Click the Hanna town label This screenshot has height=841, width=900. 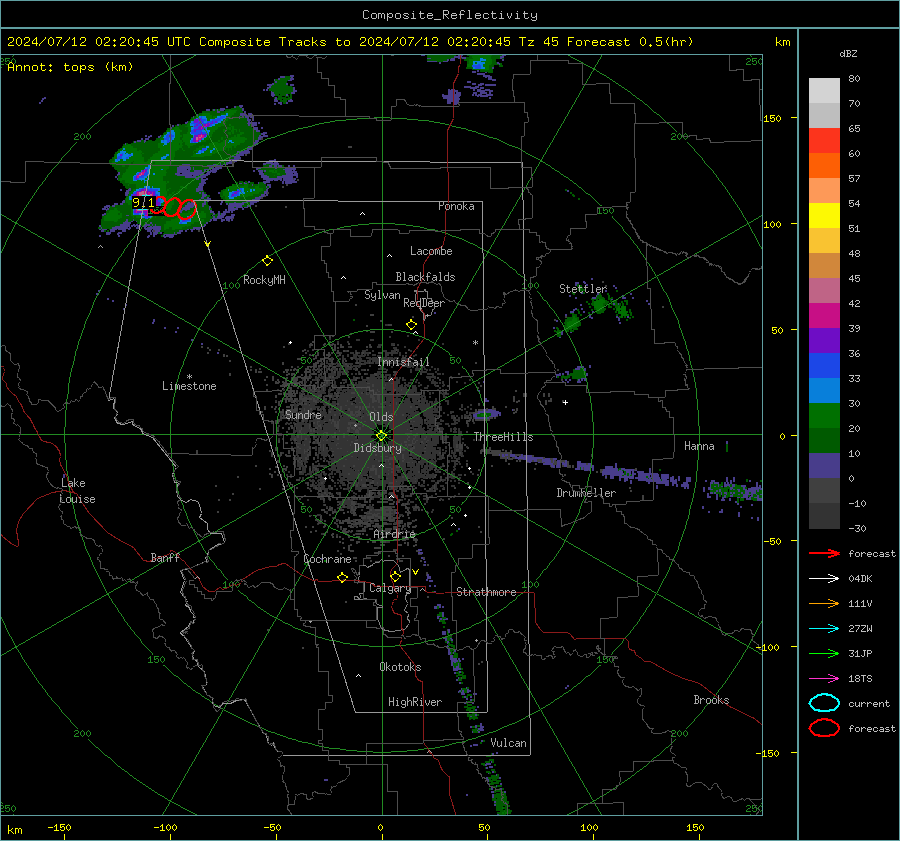(699, 446)
